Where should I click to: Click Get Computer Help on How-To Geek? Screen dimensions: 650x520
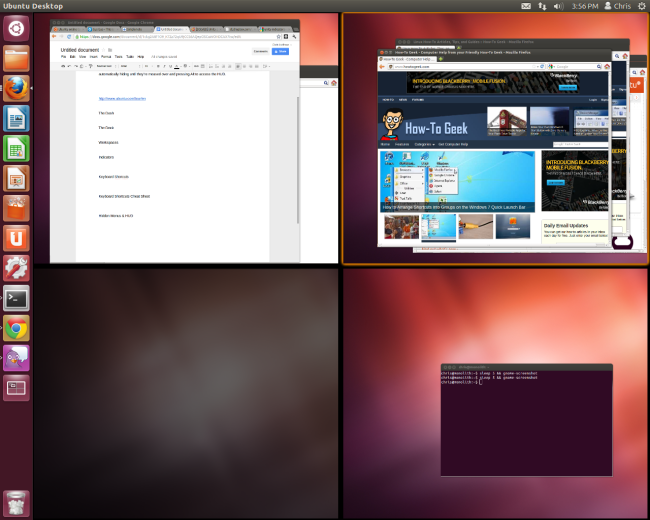pos(453,144)
